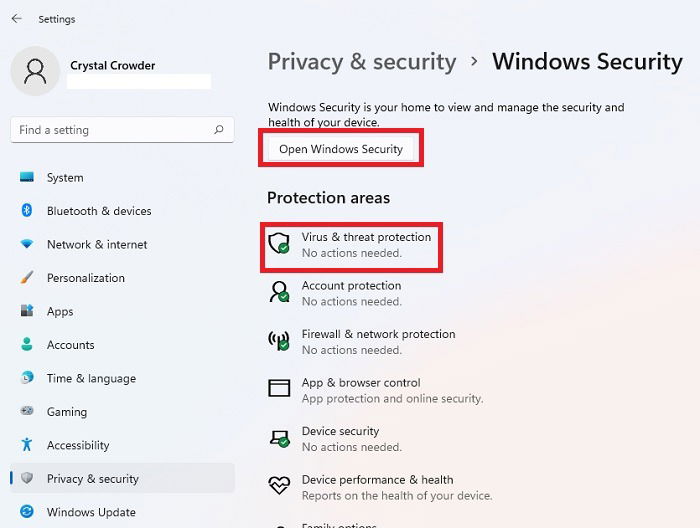Image resolution: width=700 pixels, height=528 pixels.
Task: Click the back arrow in Settings
Action: click(17, 19)
